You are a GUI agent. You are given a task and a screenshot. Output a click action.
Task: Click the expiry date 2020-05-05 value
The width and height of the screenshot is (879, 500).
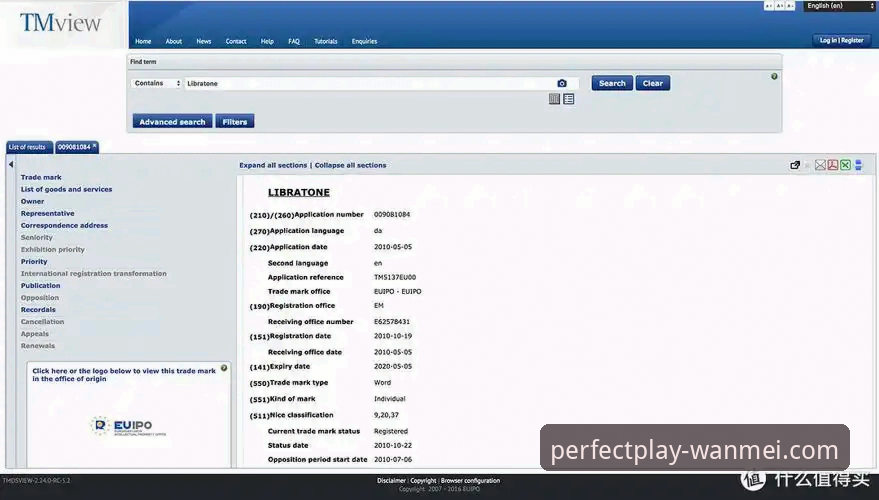[393, 367]
